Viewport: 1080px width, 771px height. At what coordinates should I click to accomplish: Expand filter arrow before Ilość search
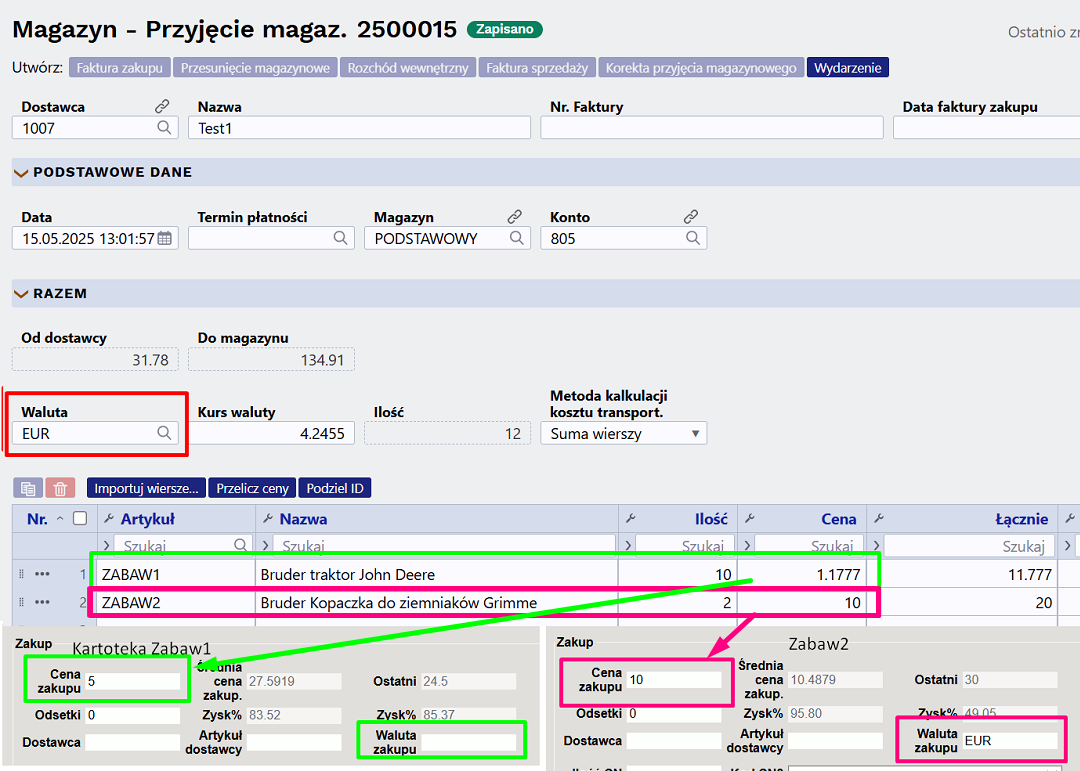(628, 546)
